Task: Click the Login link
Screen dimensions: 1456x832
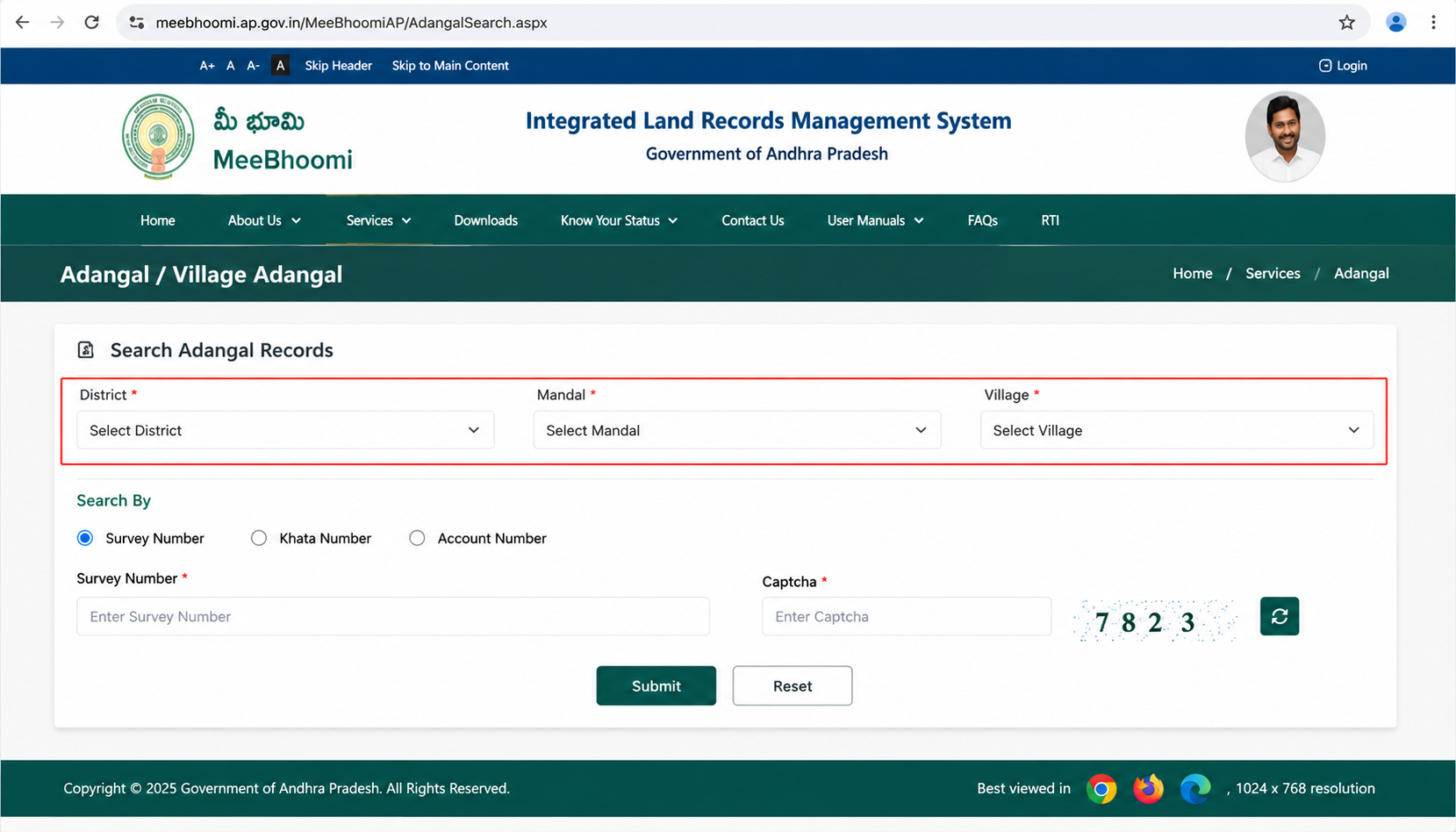Action: click(1343, 66)
